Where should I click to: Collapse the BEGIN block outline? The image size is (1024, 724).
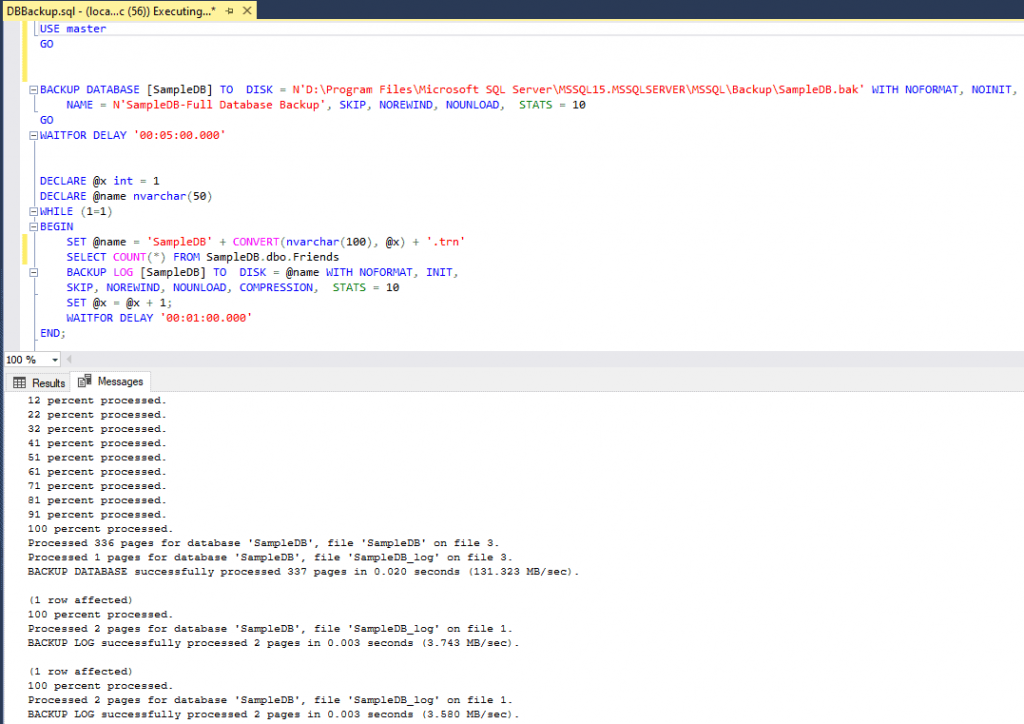(x=34, y=227)
